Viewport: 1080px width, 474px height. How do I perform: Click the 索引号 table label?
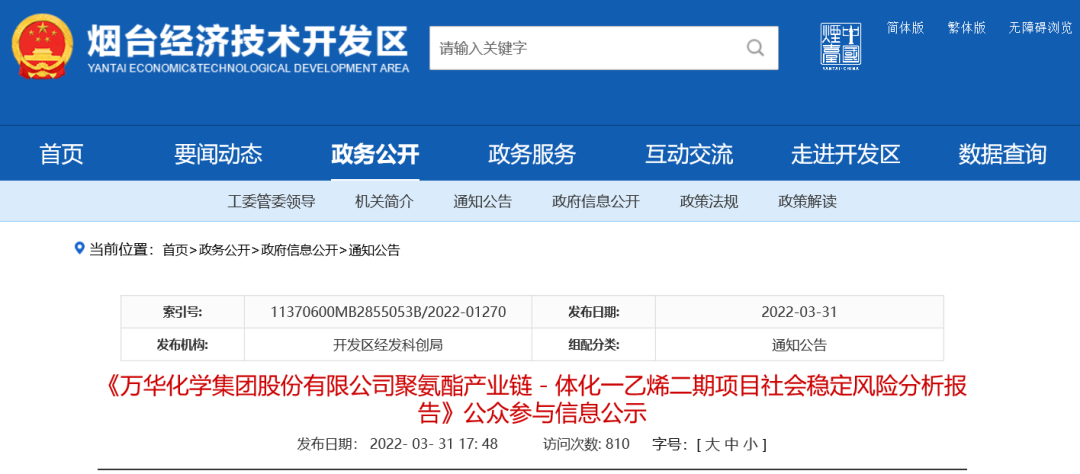point(183,312)
